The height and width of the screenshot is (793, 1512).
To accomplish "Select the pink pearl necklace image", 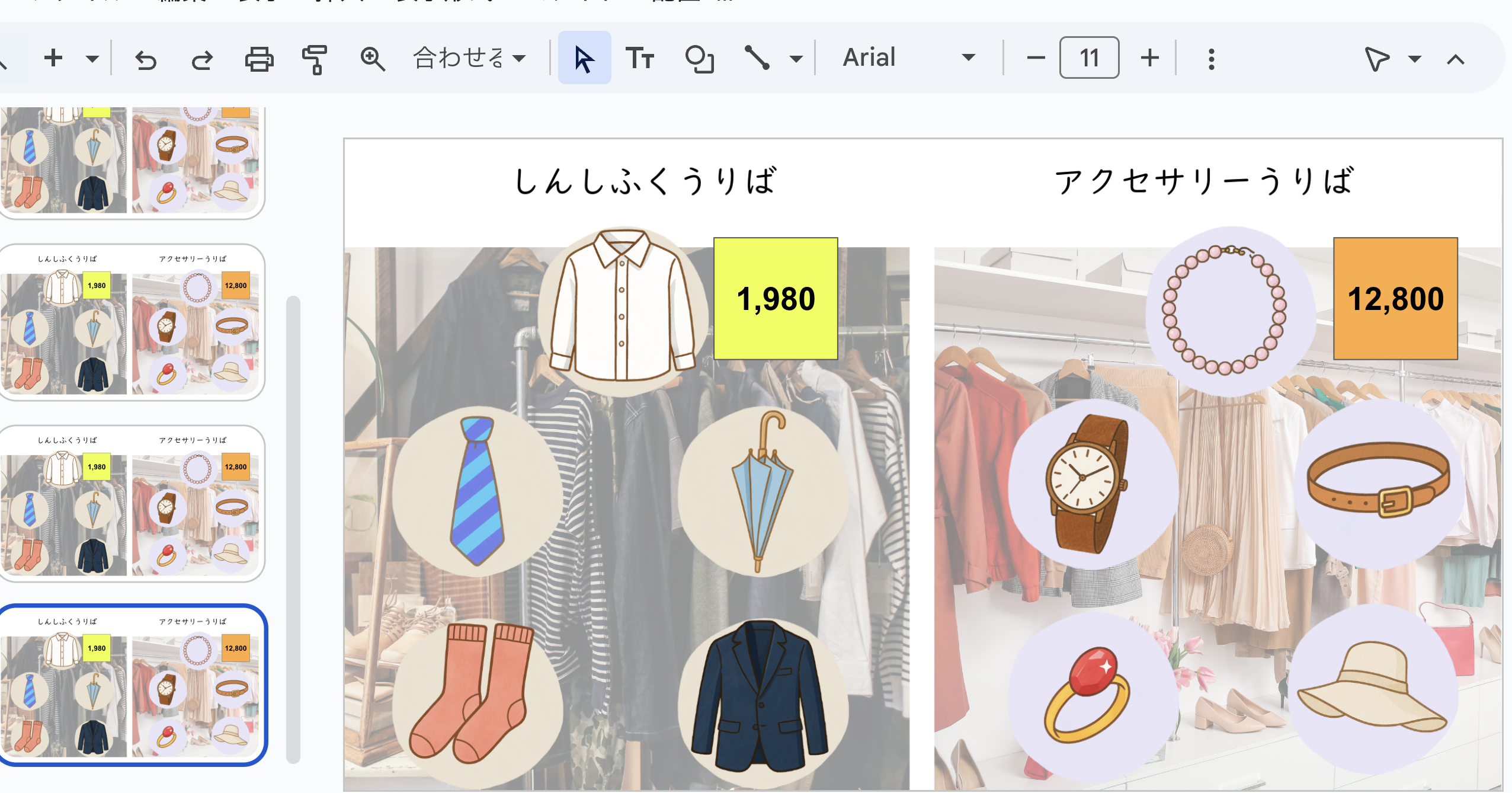I will [1231, 311].
